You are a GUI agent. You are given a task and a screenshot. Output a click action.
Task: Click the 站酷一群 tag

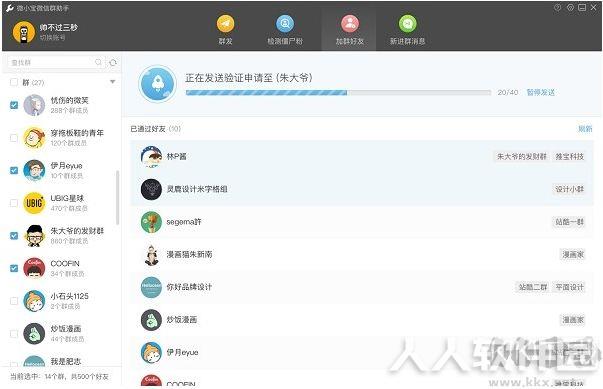[x=570, y=222]
